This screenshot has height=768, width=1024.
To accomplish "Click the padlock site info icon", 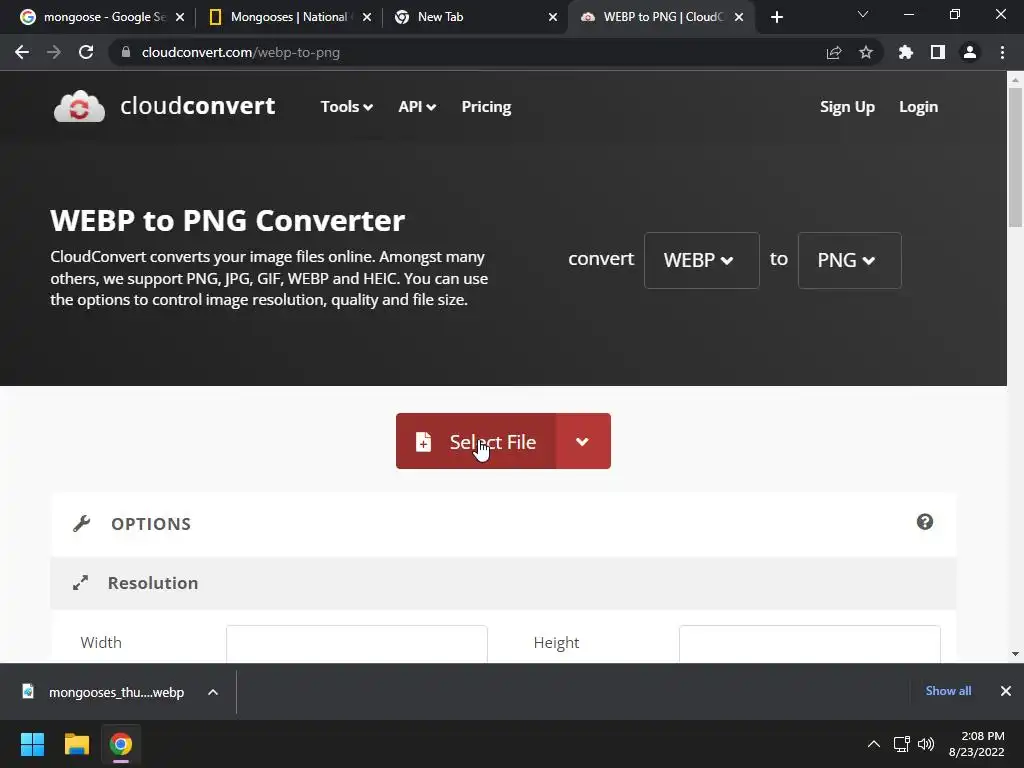I will [126, 52].
